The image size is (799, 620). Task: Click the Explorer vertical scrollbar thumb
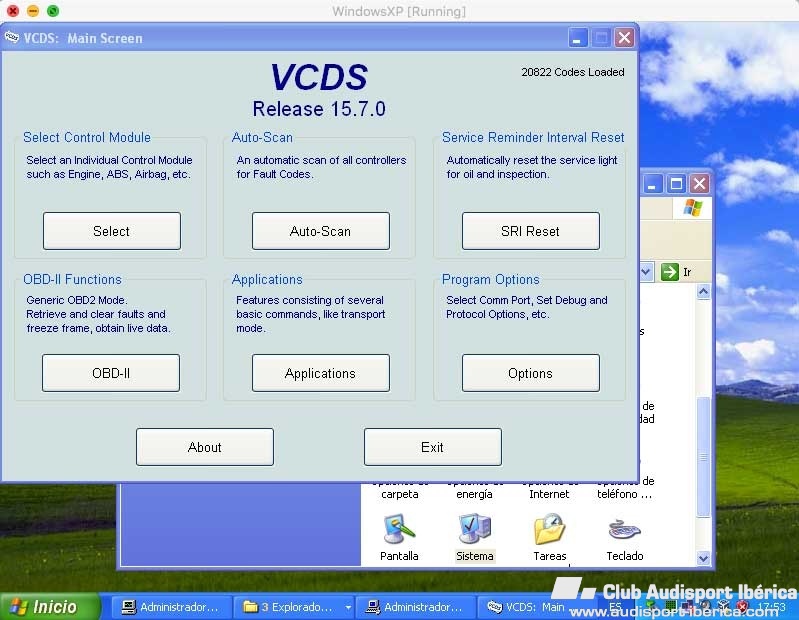pos(703,457)
